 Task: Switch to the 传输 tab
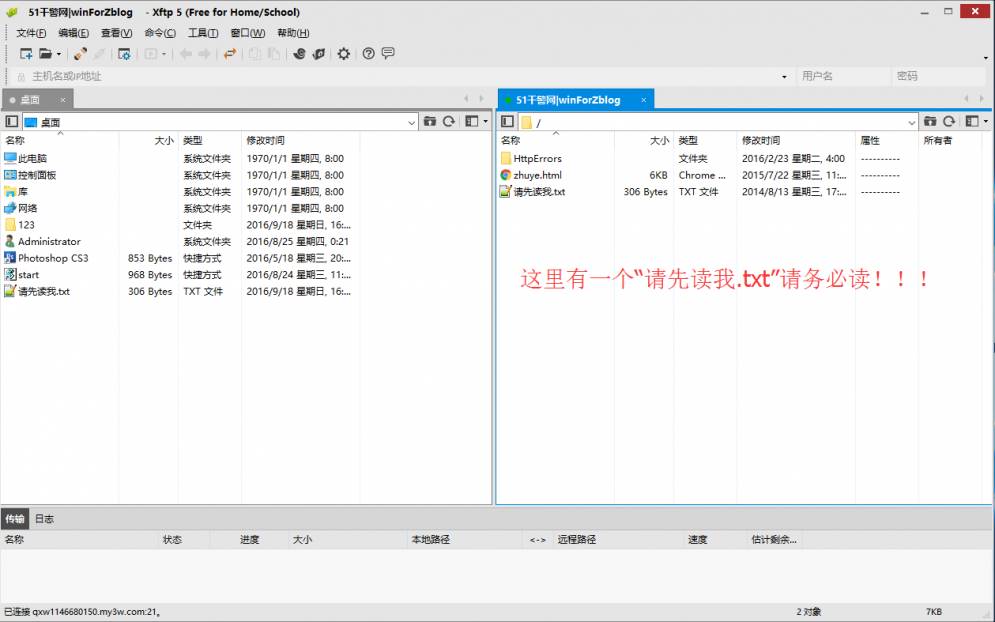pos(15,519)
